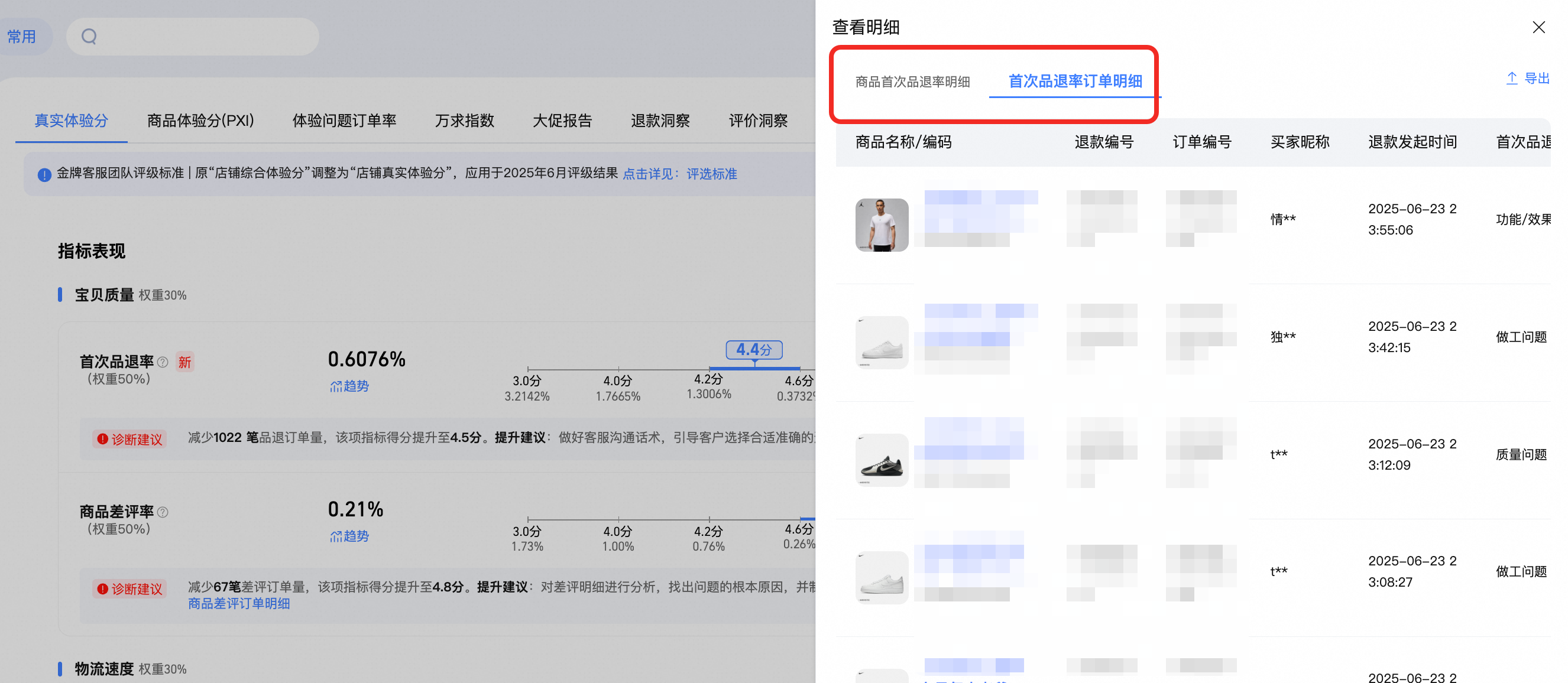This screenshot has width=1568, height=683.
Task: Click the 商品名称/编码 column header
Action: (x=903, y=142)
